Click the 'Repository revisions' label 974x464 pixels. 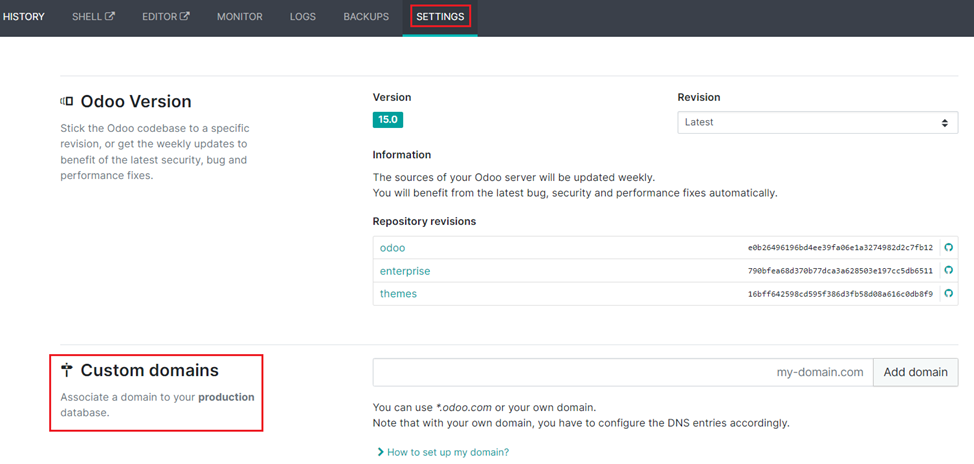point(424,221)
